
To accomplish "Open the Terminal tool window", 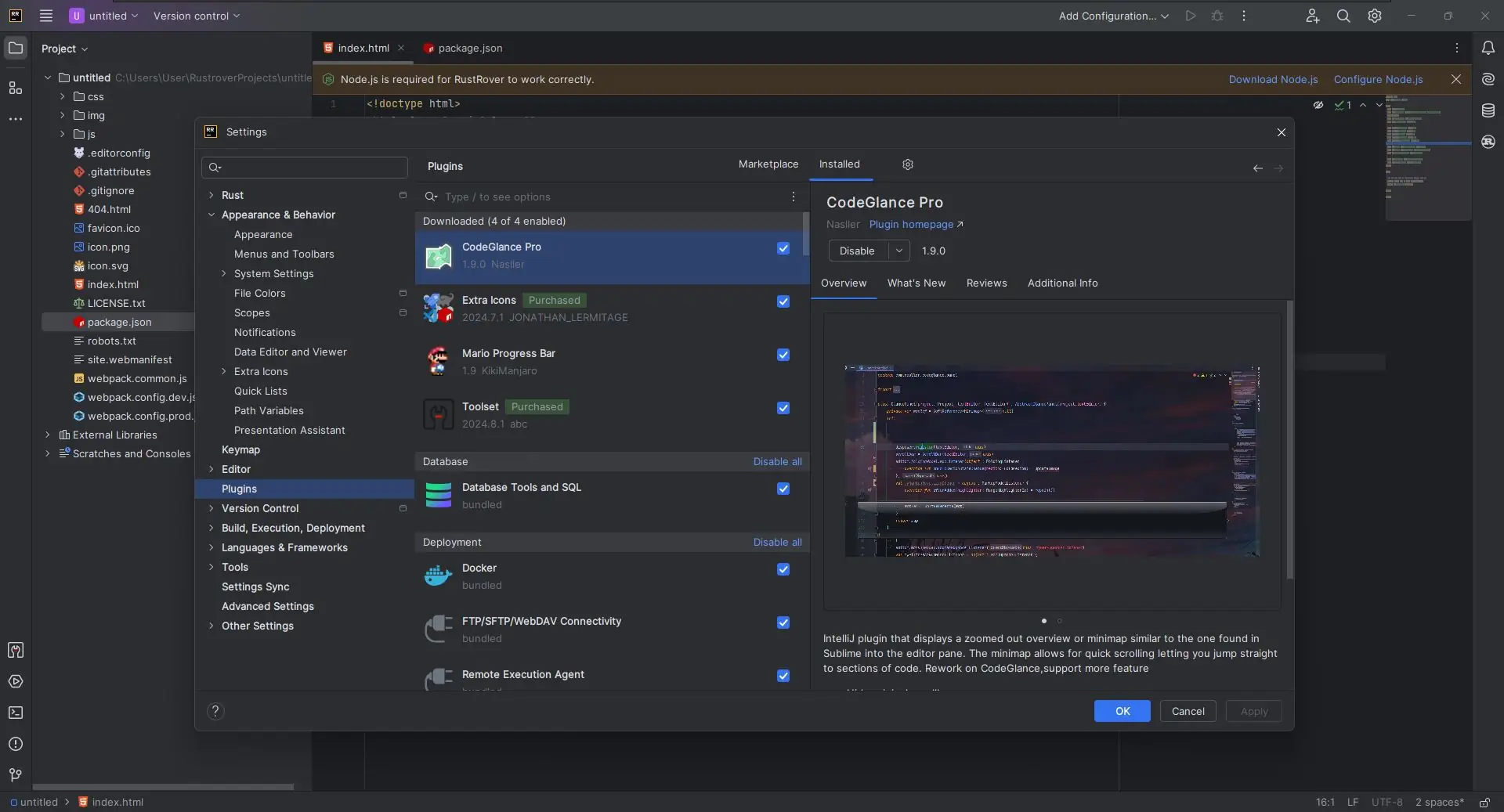I will pyautogui.click(x=15, y=713).
